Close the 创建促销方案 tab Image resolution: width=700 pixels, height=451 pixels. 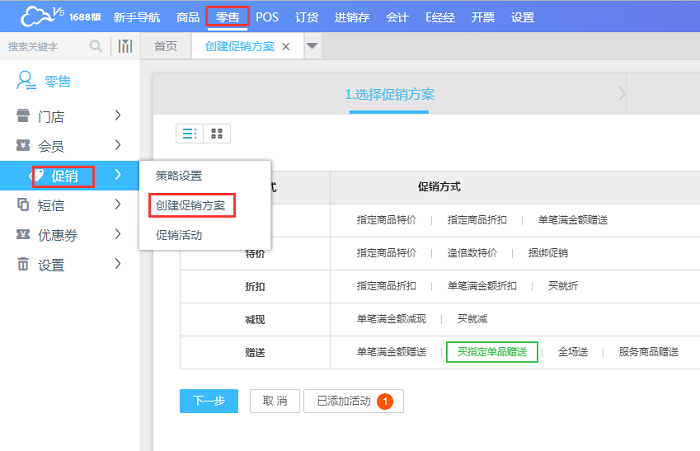(286, 47)
